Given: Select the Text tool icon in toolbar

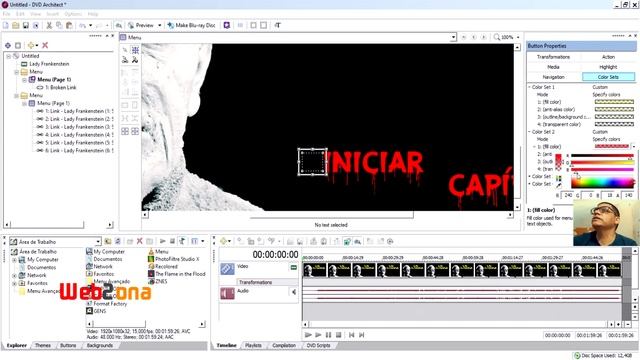Looking at the screenshot, I should [278, 25].
